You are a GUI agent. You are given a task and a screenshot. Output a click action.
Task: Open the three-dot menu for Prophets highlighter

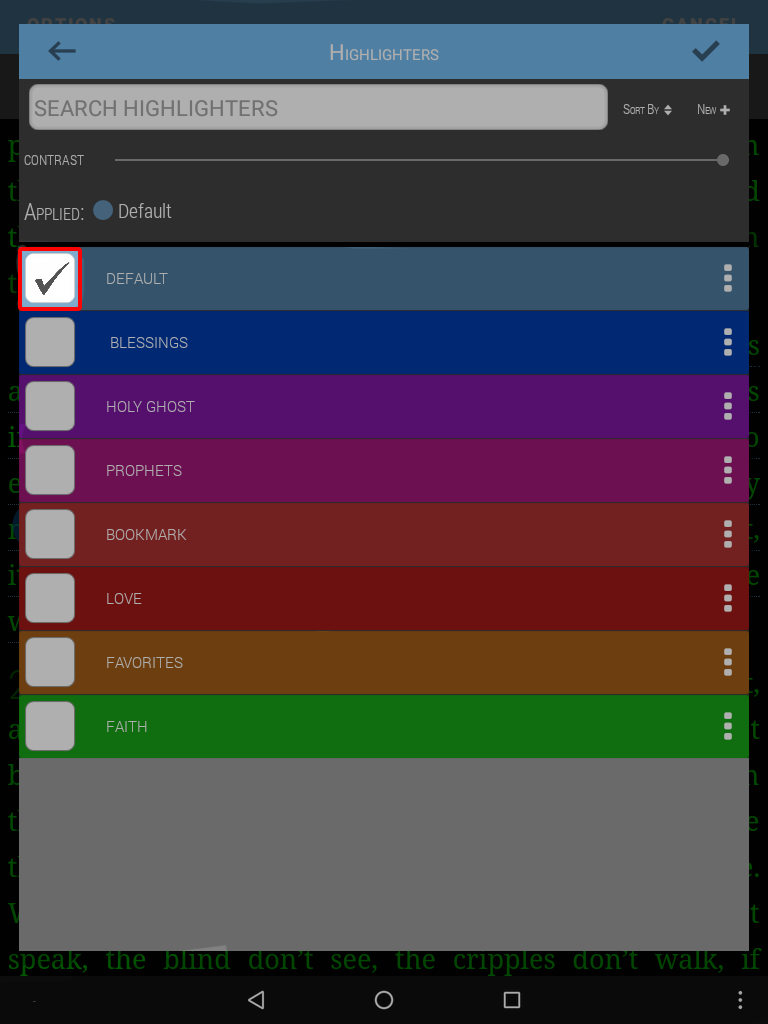click(728, 470)
